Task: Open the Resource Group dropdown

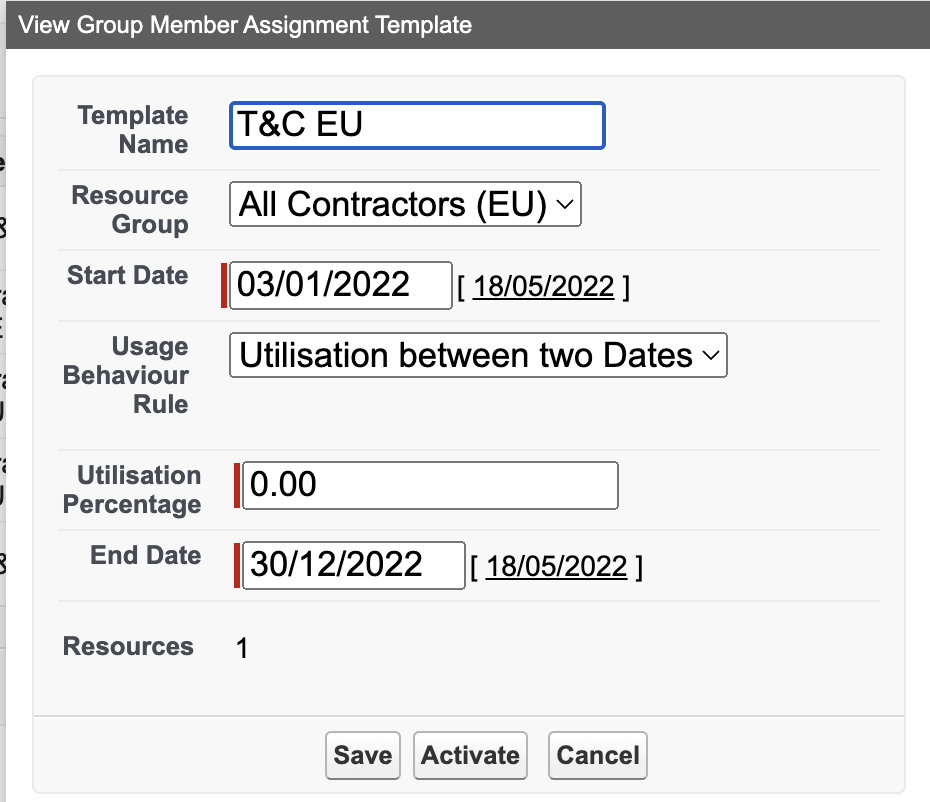Action: click(x=405, y=204)
